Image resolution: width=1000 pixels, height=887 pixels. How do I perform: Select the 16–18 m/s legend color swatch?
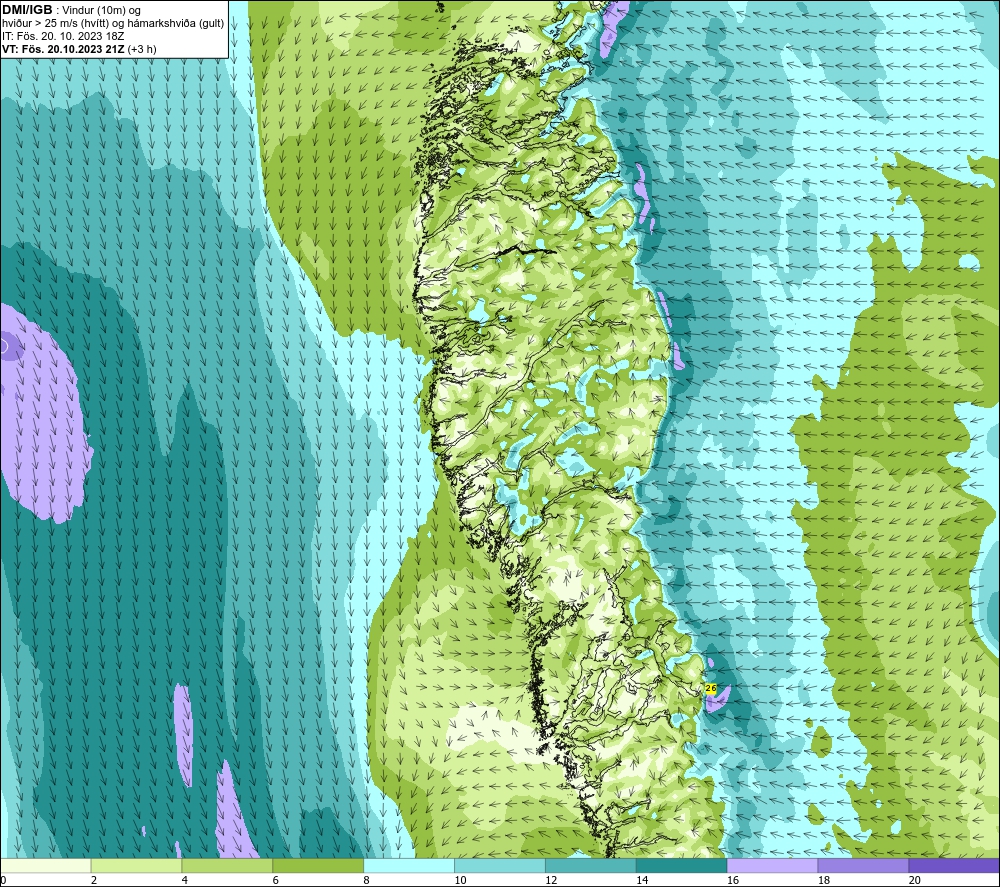click(772, 865)
